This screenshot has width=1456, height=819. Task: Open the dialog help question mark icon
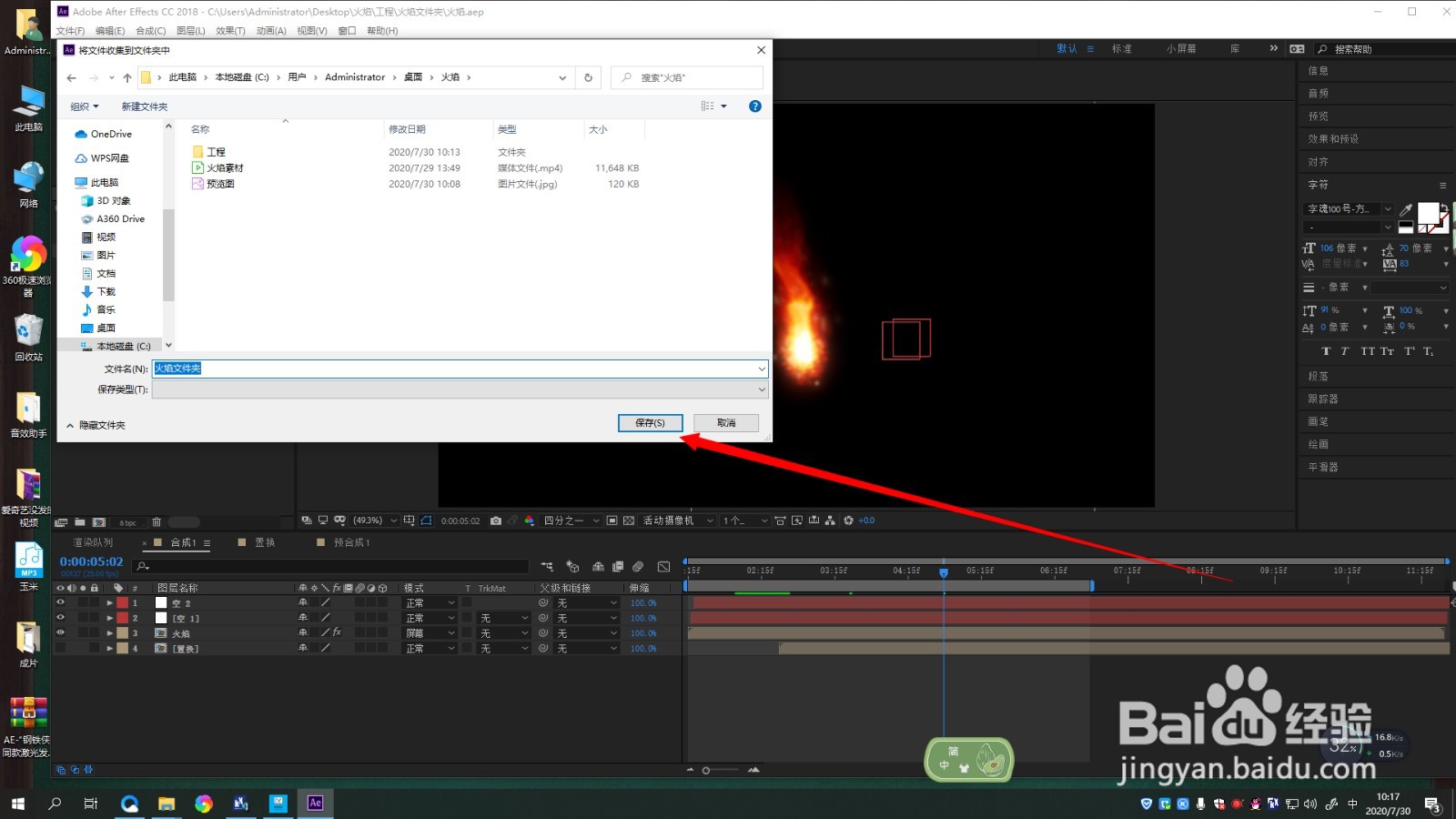(754, 106)
